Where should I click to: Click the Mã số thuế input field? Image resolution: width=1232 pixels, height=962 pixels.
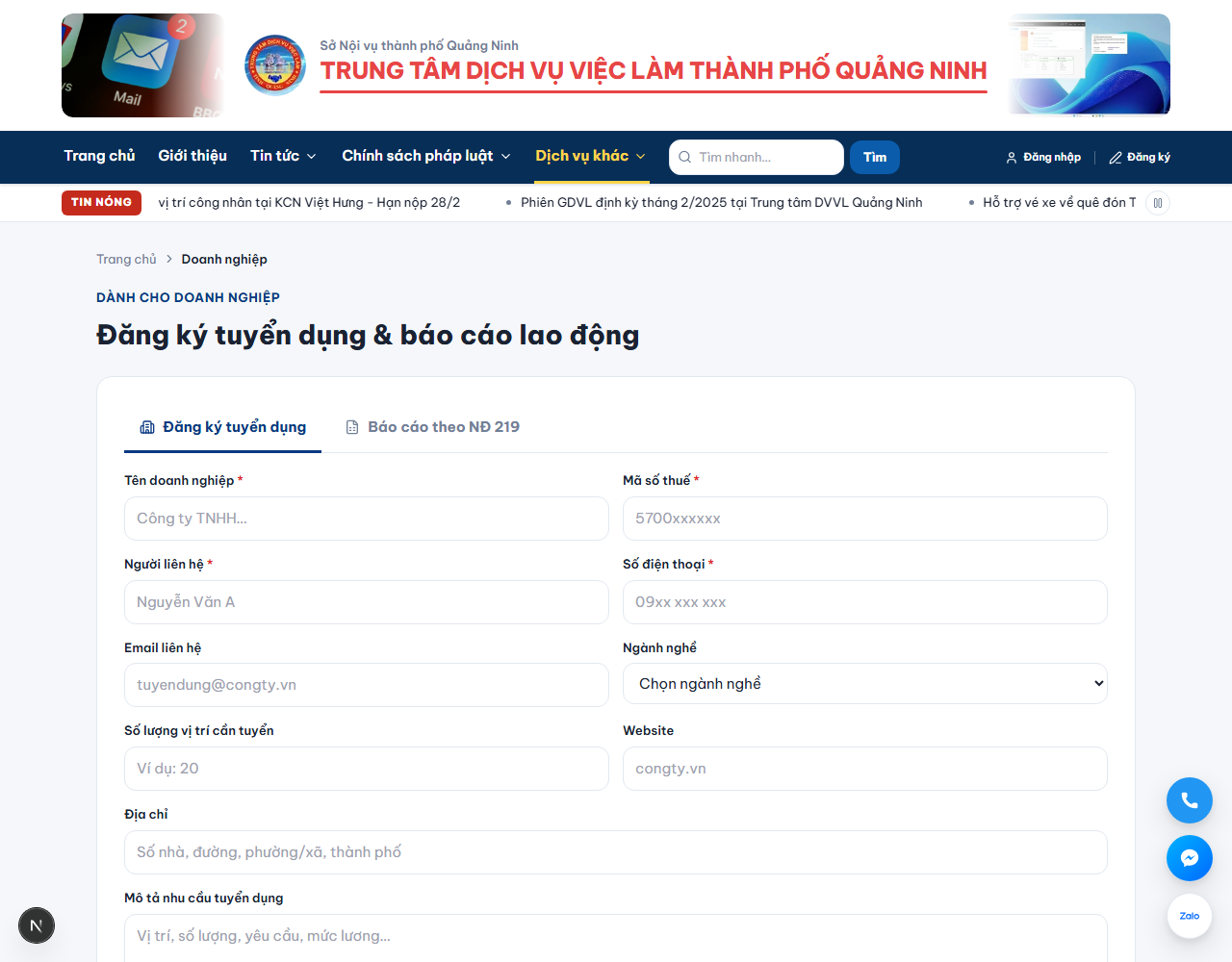click(x=865, y=519)
